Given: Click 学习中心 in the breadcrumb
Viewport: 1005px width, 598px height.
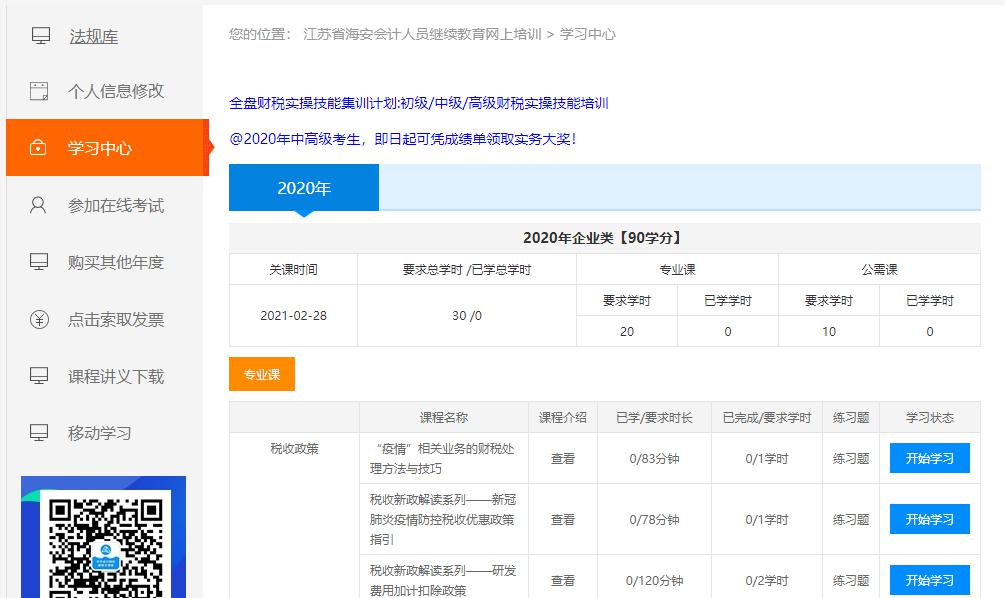Looking at the screenshot, I should [x=588, y=33].
